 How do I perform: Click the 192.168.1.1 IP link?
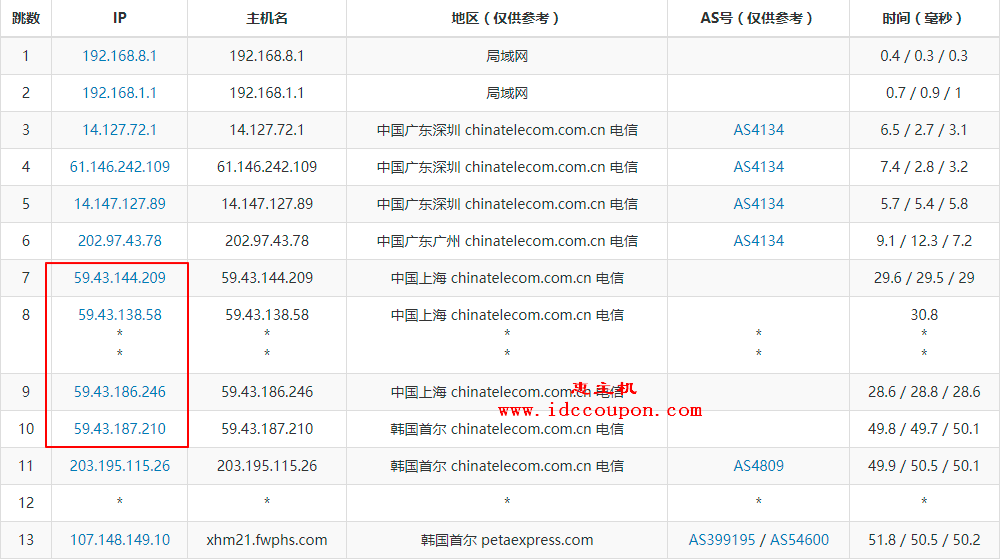click(119, 93)
